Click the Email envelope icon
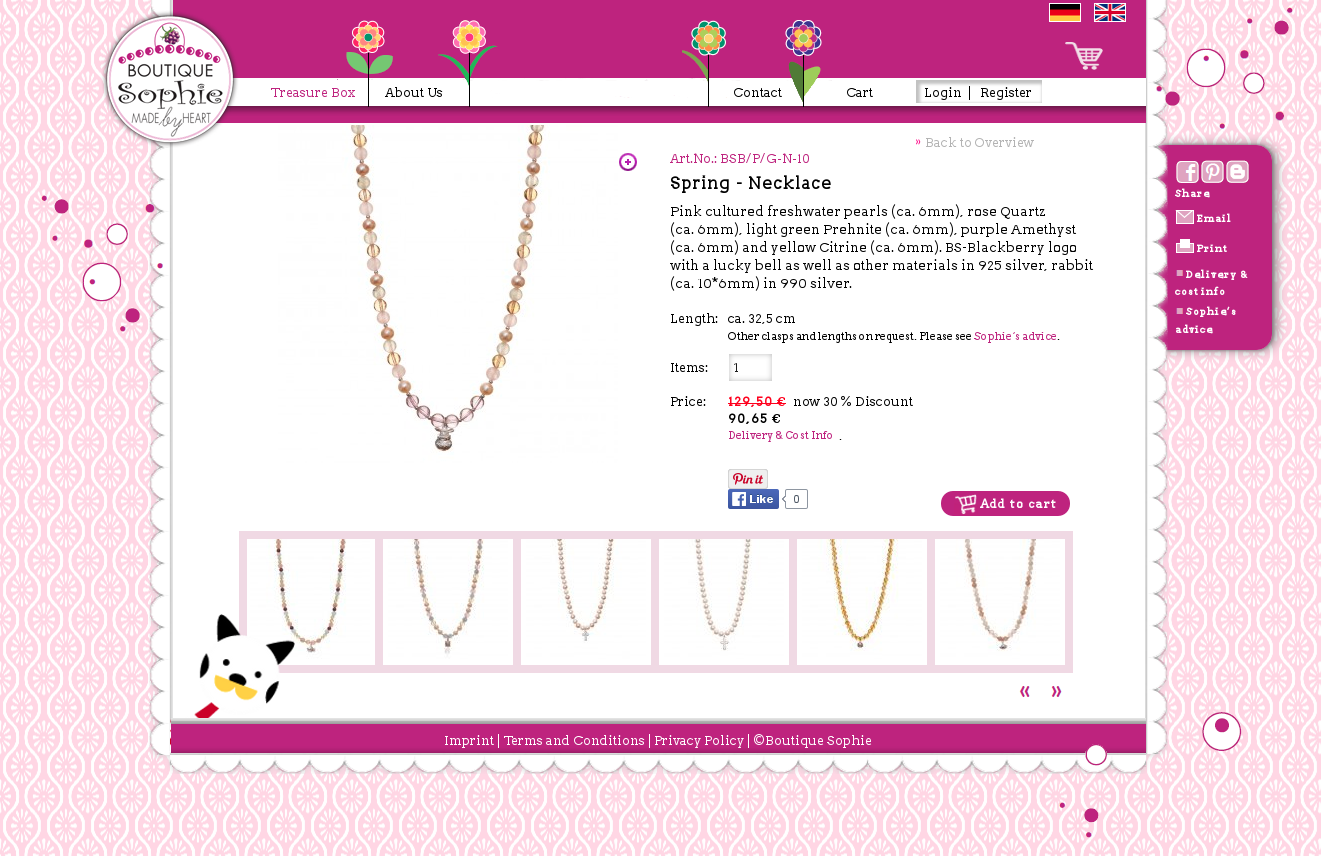Viewport: 1321px width, 856px height. coord(1185,217)
